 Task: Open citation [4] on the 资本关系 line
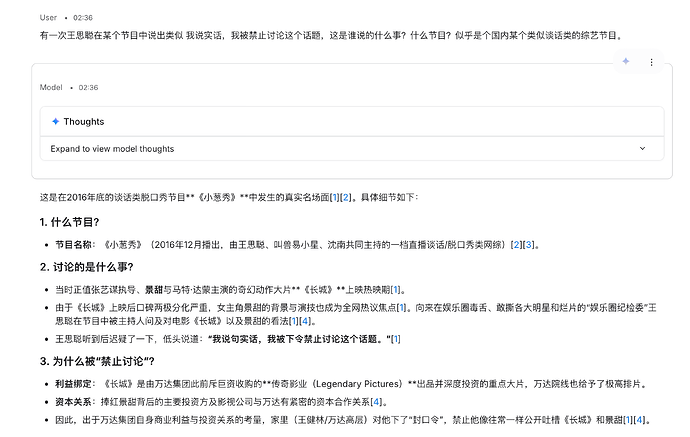tap(376, 402)
